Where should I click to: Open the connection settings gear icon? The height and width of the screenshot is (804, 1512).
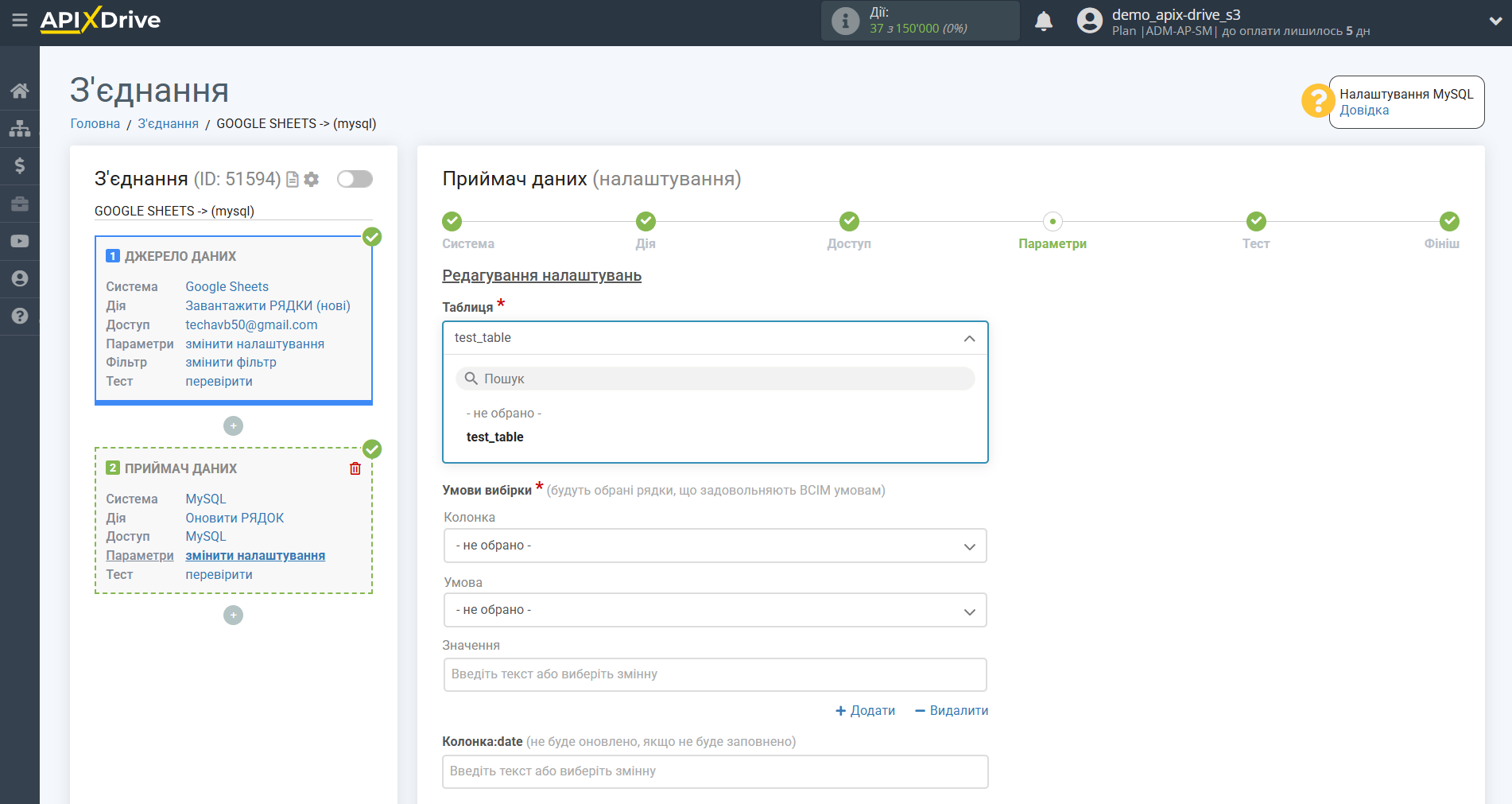pyautogui.click(x=312, y=180)
